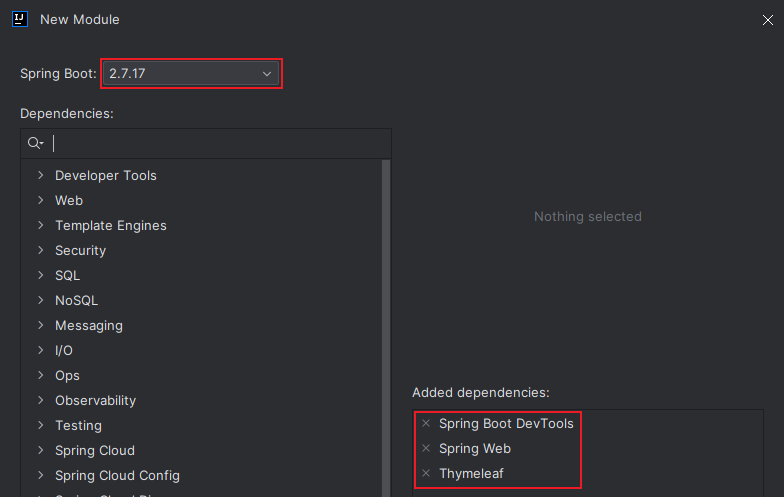The width and height of the screenshot is (784, 497).
Task: Select the SQL category in tree
Action: [67, 275]
